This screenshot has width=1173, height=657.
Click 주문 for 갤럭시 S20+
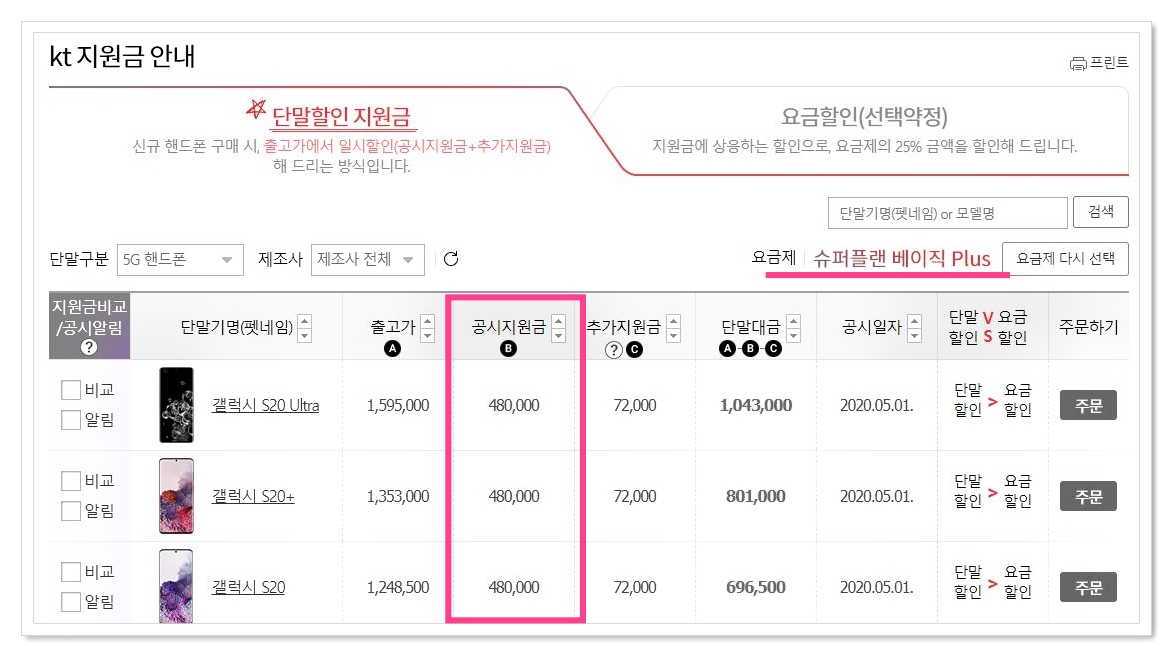[1088, 496]
